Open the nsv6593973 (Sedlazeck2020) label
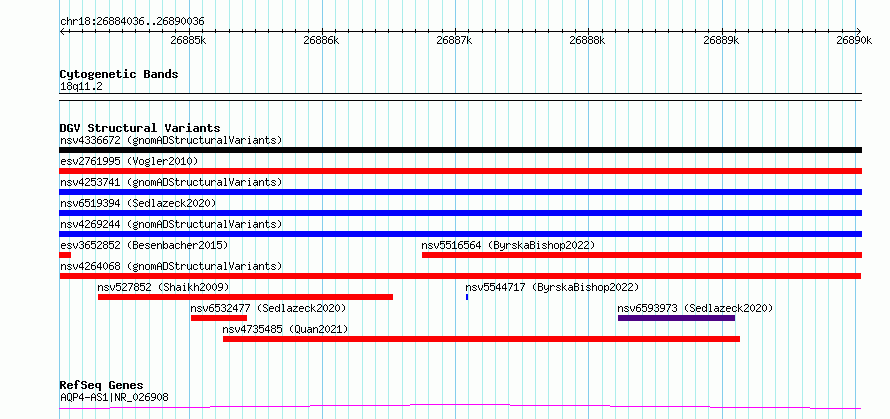 tap(695, 308)
